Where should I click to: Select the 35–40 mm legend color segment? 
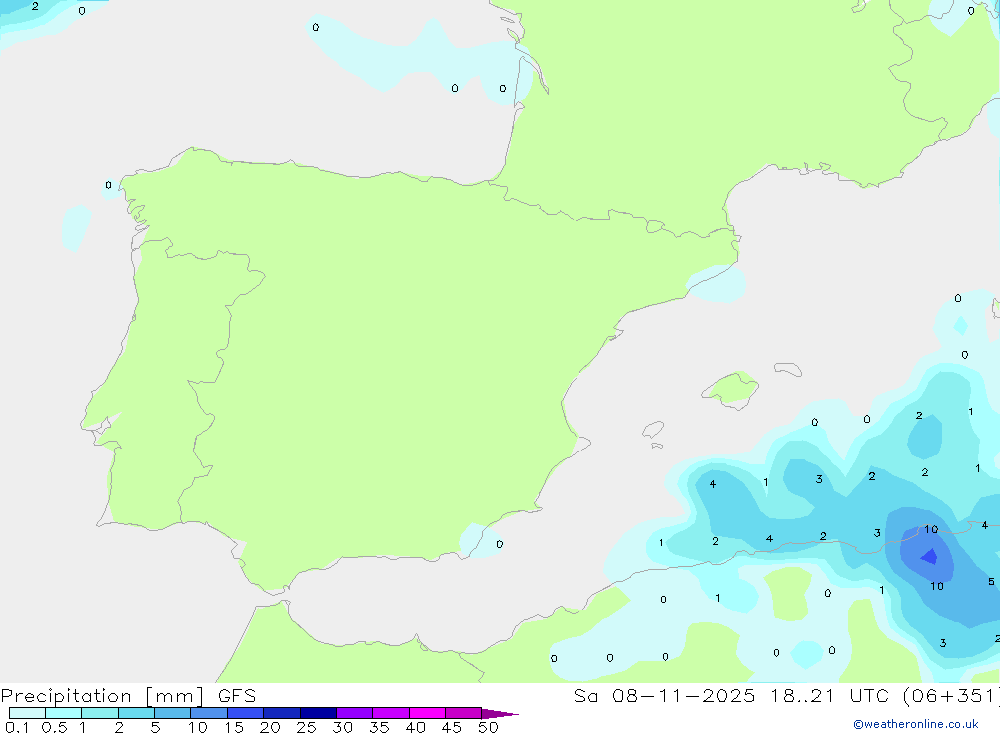(x=390, y=713)
